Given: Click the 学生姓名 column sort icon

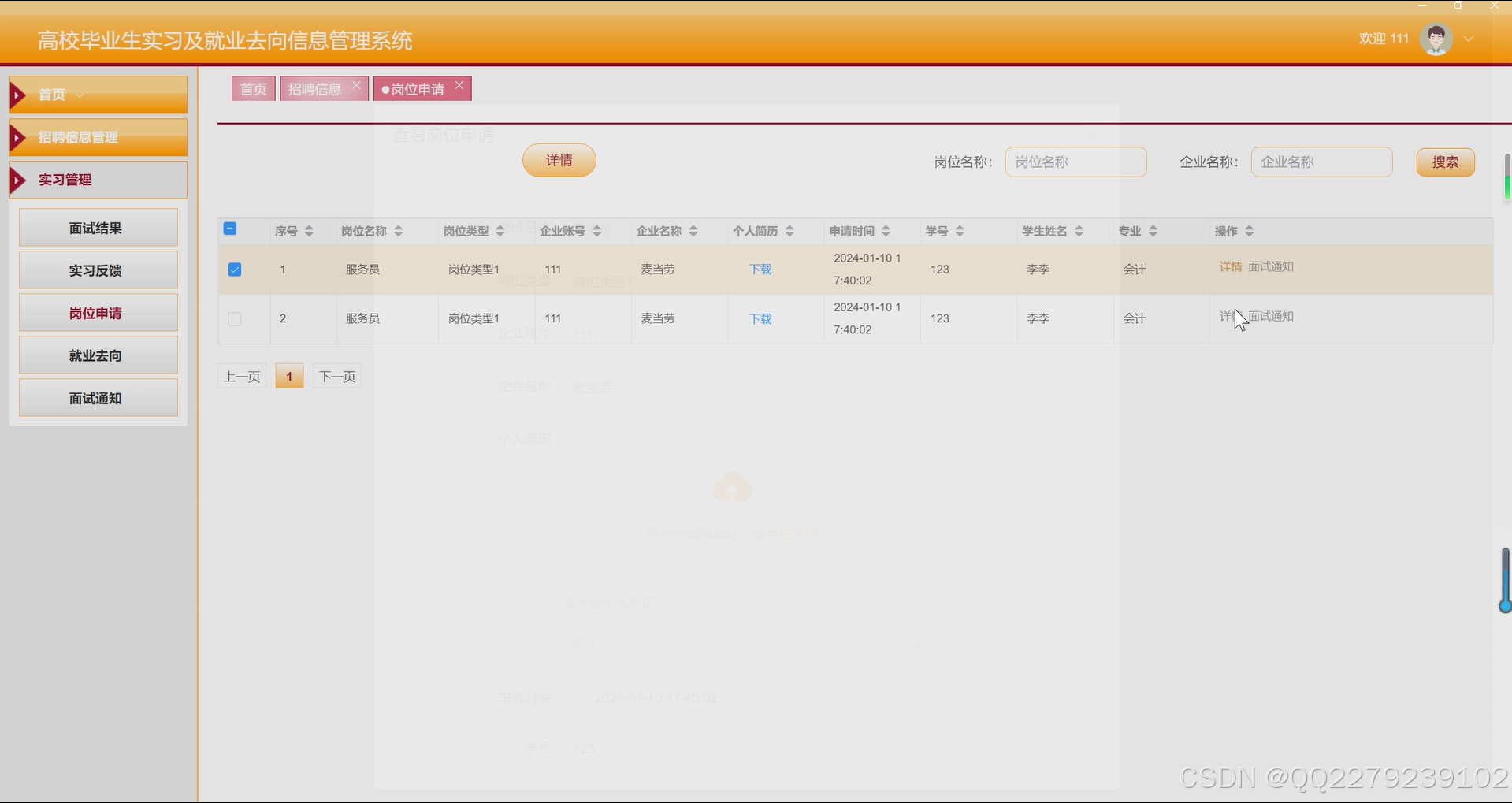Looking at the screenshot, I should click(x=1079, y=230).
